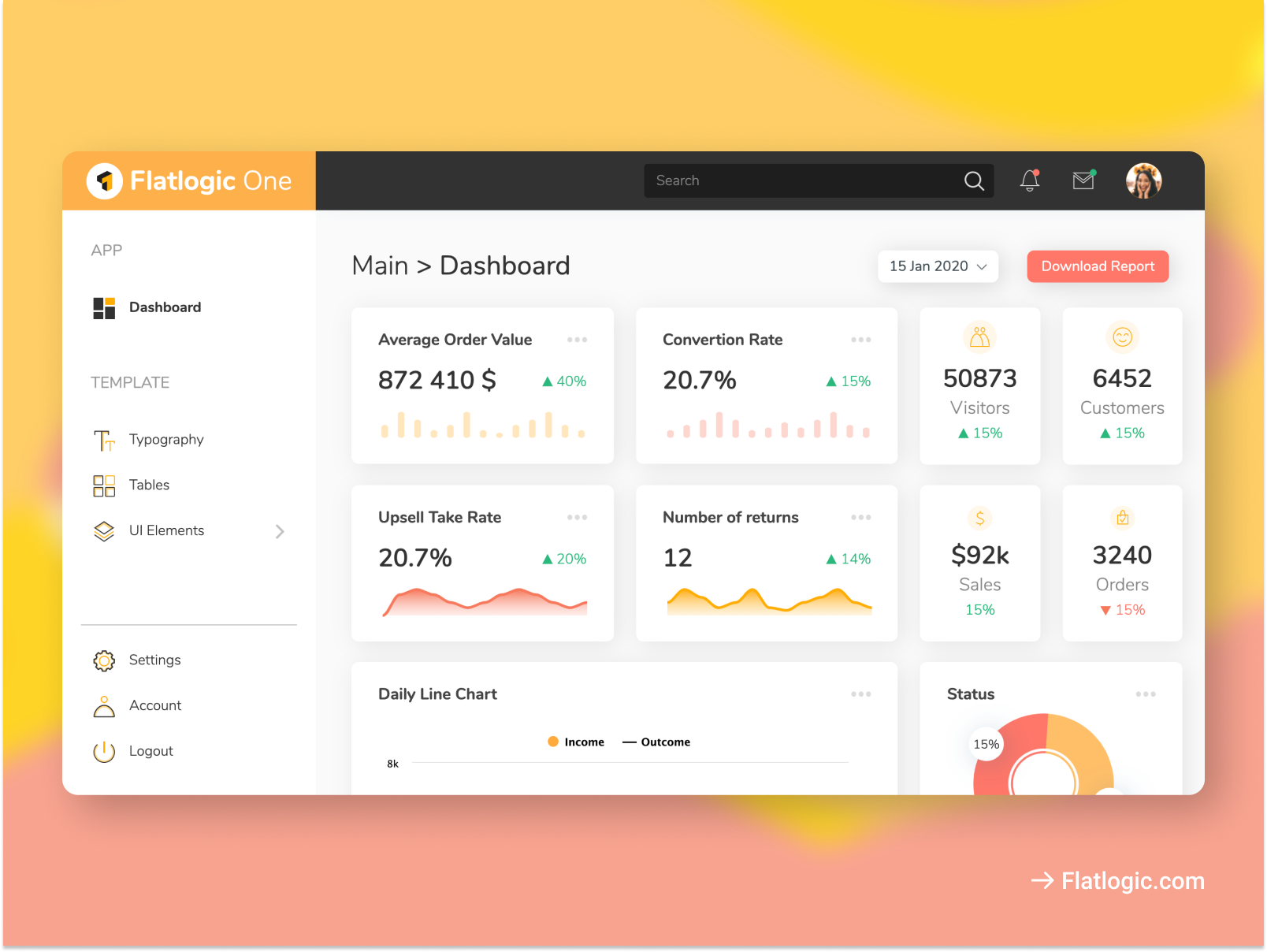1267x952 pixels.
Task: Open Average Order Value options menu
Action: point(577,340)
